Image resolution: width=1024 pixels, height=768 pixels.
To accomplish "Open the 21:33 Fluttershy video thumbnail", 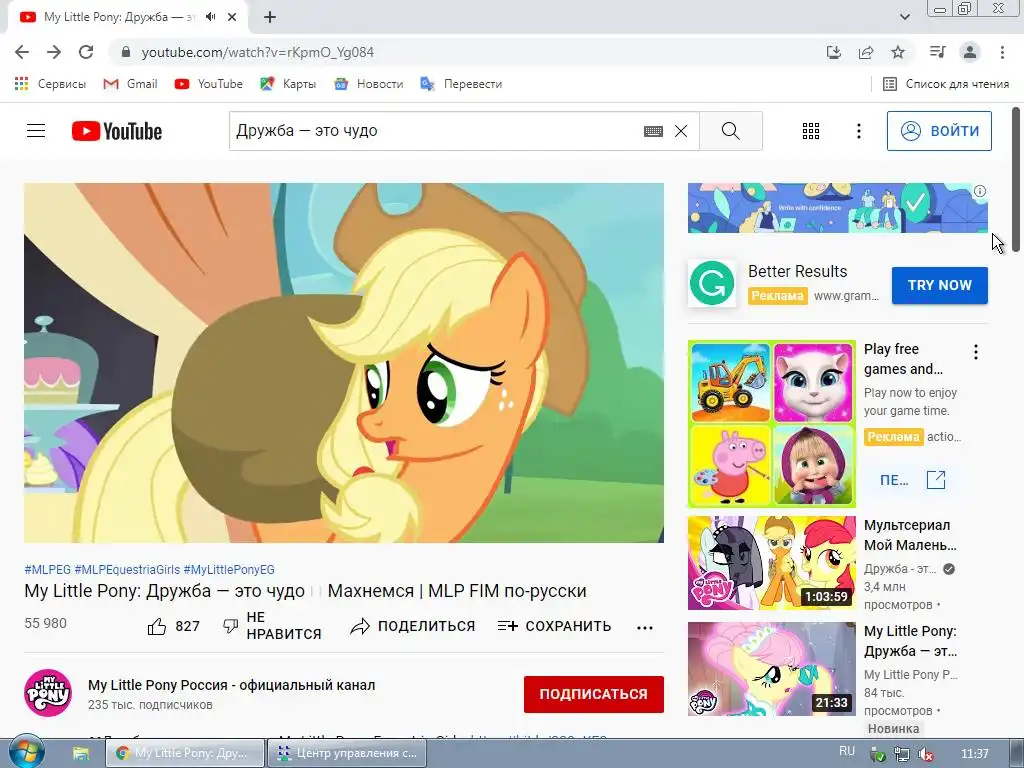I will click(x=771, y=669).
